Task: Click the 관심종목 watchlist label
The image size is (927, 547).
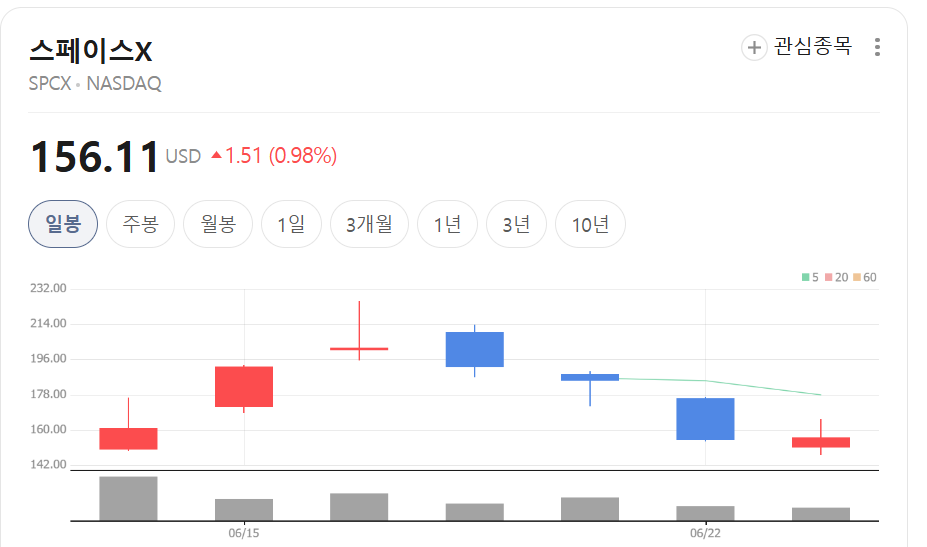Action: point(813,47)
